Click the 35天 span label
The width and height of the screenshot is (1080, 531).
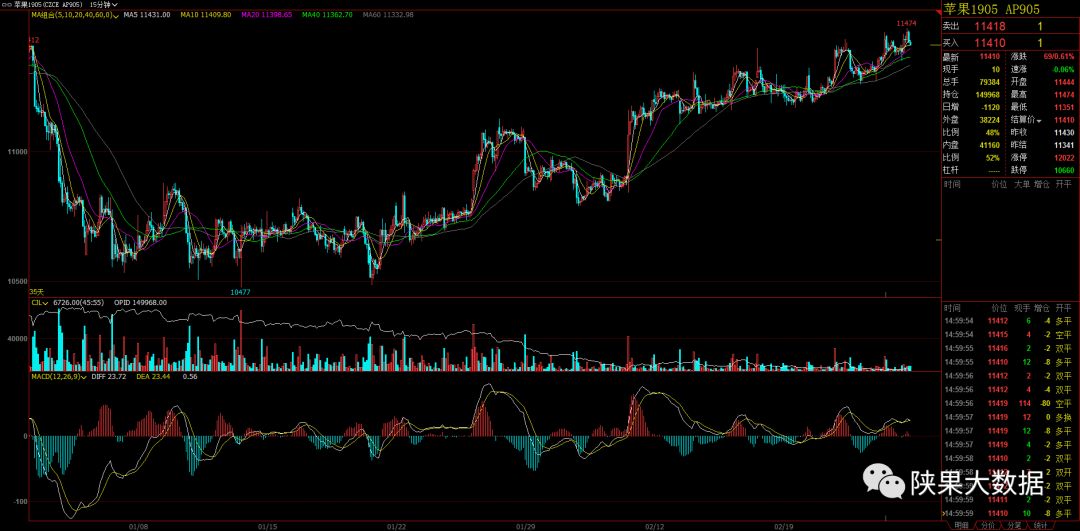37,292
